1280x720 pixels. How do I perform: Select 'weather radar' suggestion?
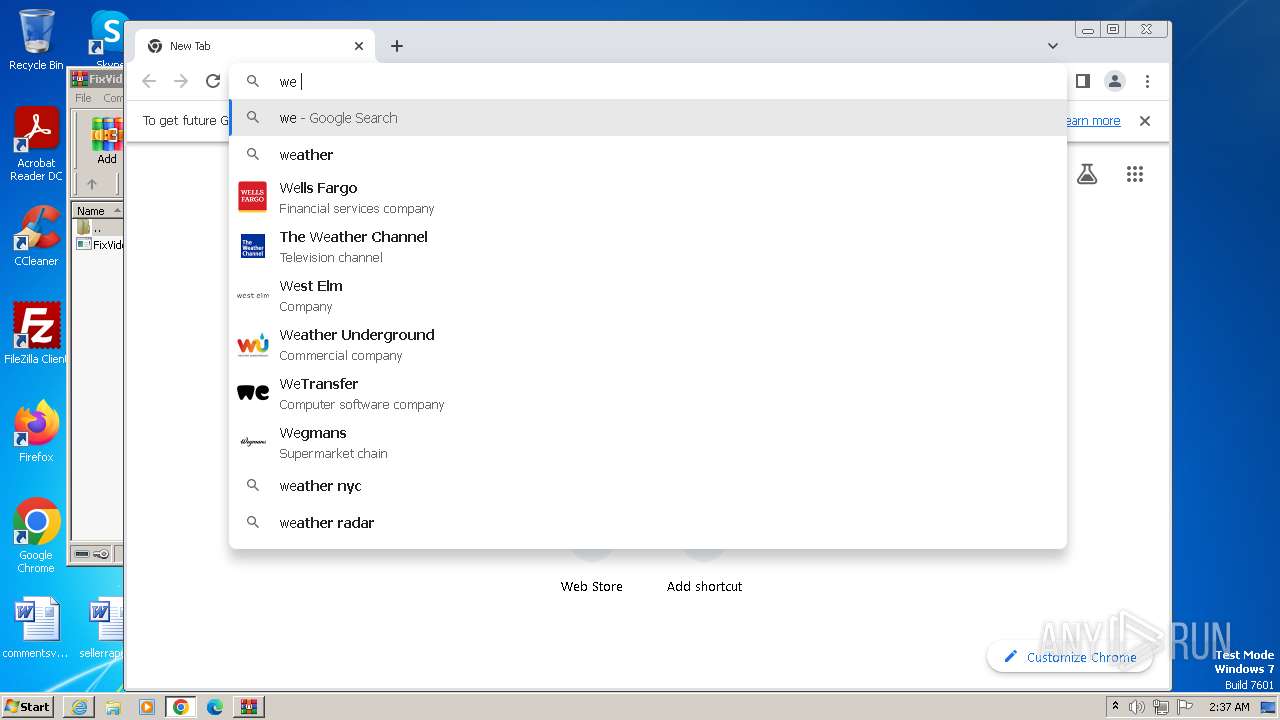tap(648, 523)
